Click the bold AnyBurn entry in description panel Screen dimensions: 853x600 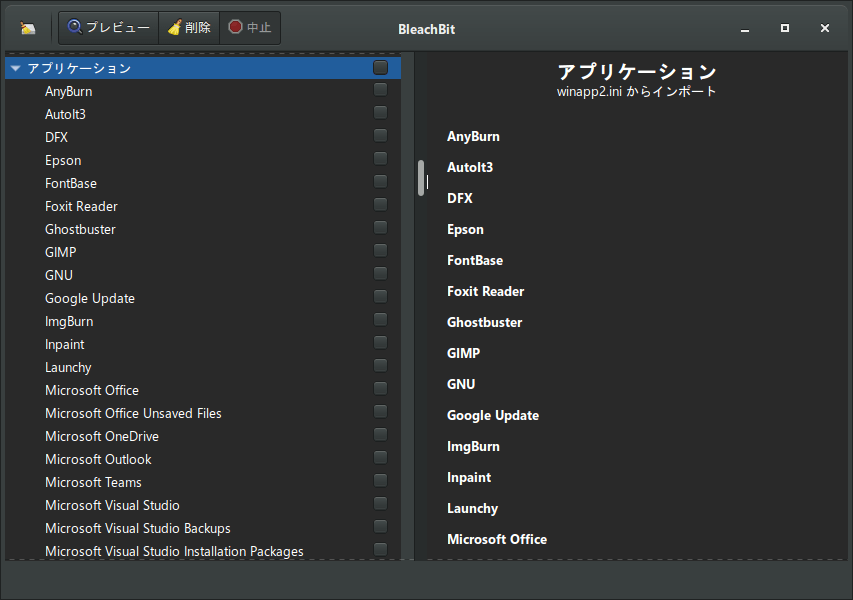tap(473, 137)
